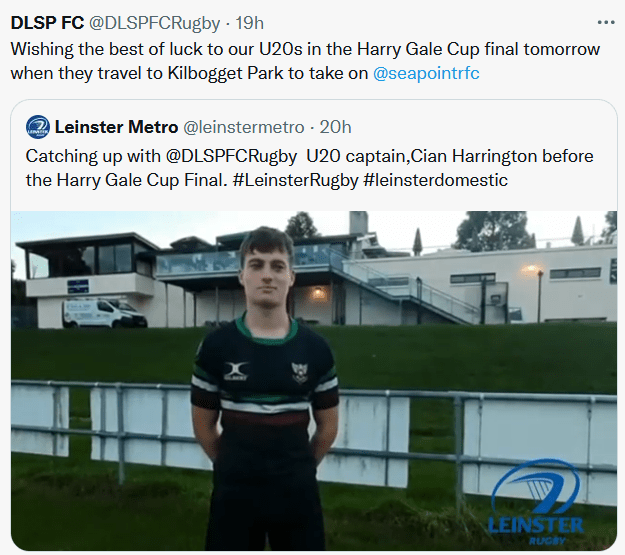Screen dimensions: 625x555
Task: Click the @leinstermetro handle
Action: tap(243, 127)
